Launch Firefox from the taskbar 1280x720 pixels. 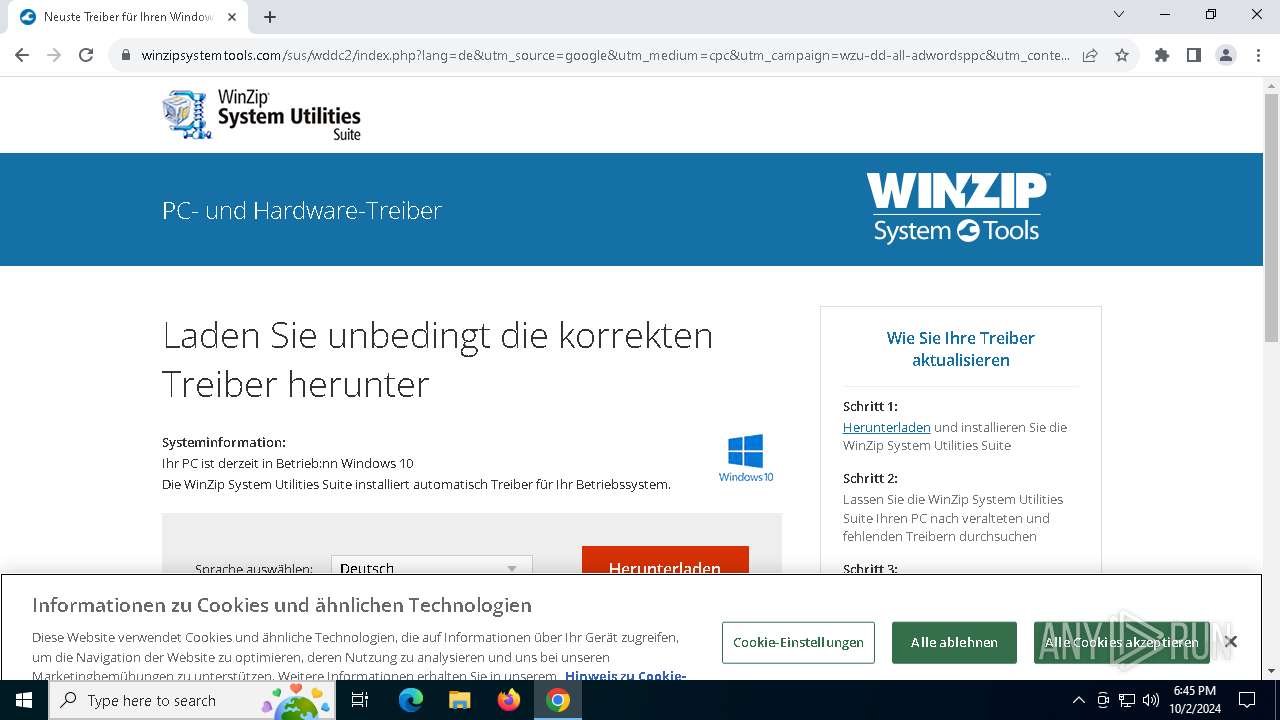pyautogui.click(x=509, y=700)
